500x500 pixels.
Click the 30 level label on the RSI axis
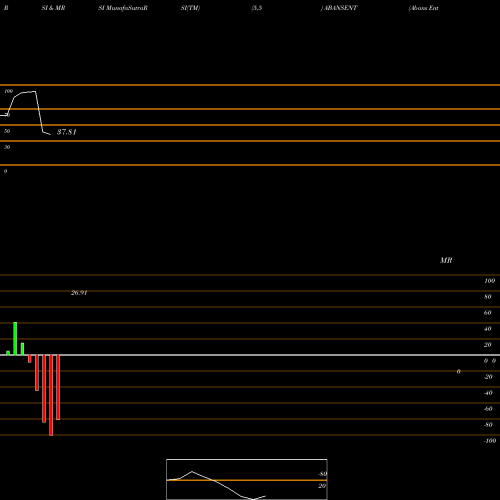tap(7, 147)
